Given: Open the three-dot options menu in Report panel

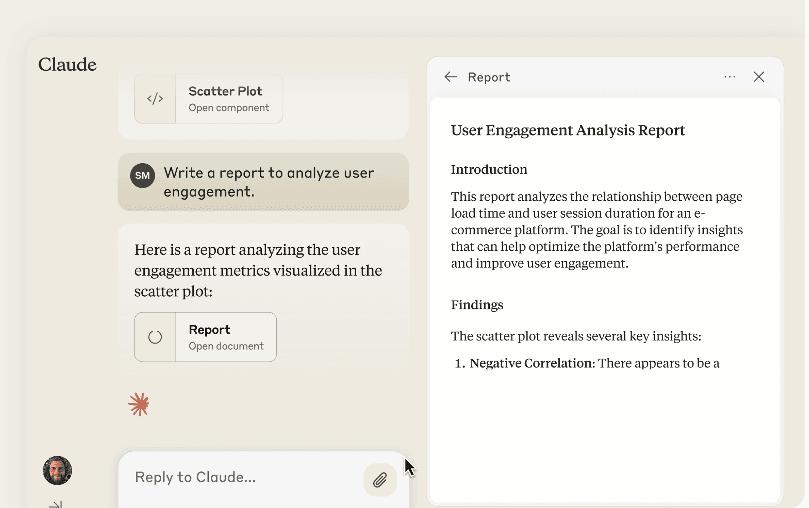Looking at the screenshot, I should tap(730, 77).
